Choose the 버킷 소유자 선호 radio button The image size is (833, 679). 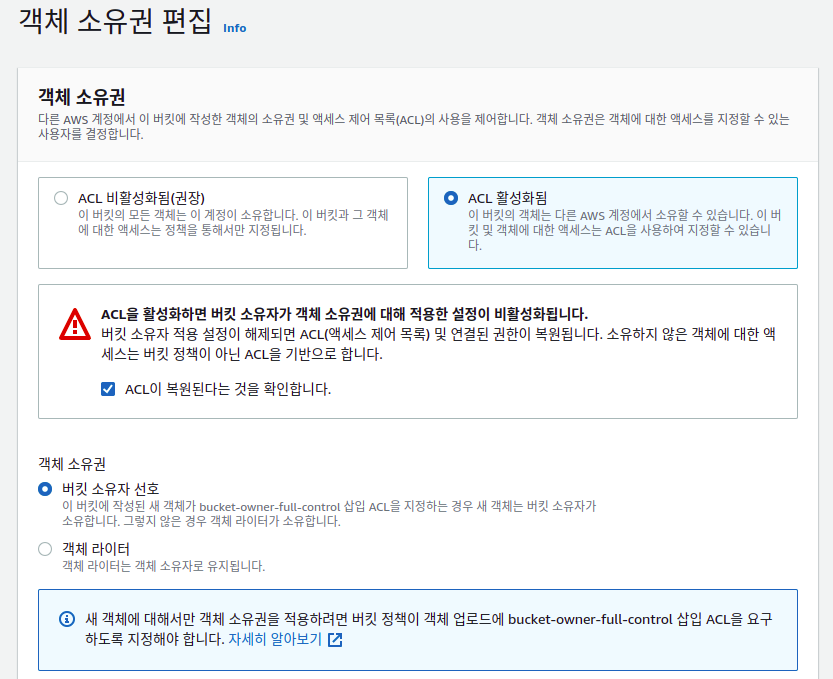click(45, 489)
